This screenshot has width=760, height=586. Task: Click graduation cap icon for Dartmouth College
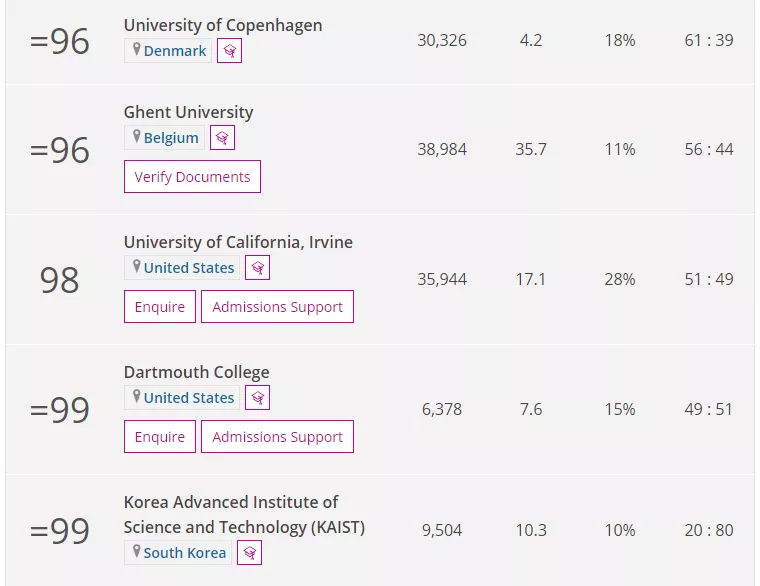point(258,398)
